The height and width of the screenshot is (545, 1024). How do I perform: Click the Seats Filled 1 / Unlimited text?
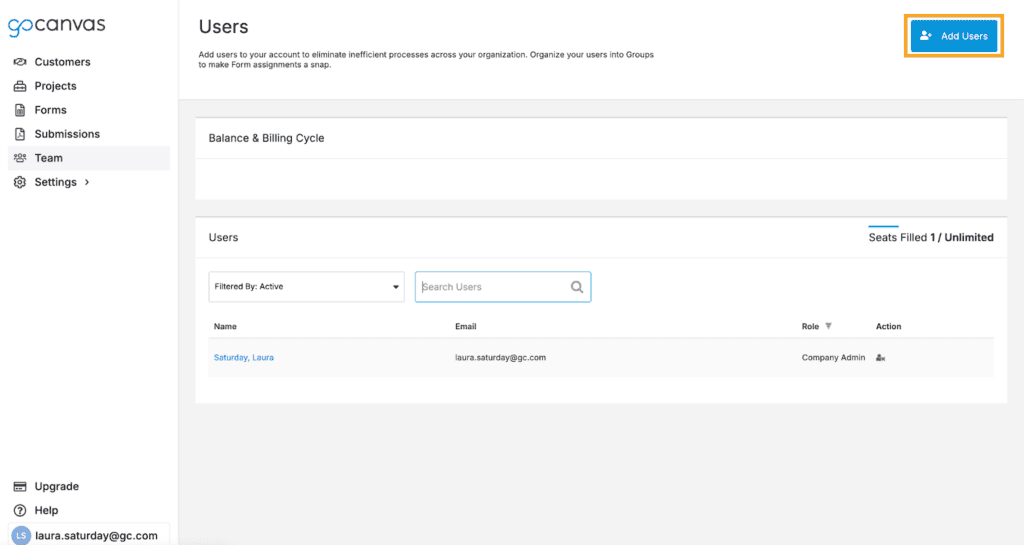(931, 238)
